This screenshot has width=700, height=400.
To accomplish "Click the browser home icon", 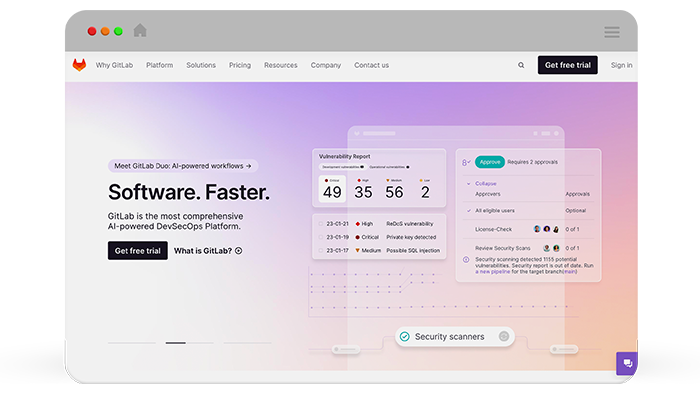I will click(140, 31).
